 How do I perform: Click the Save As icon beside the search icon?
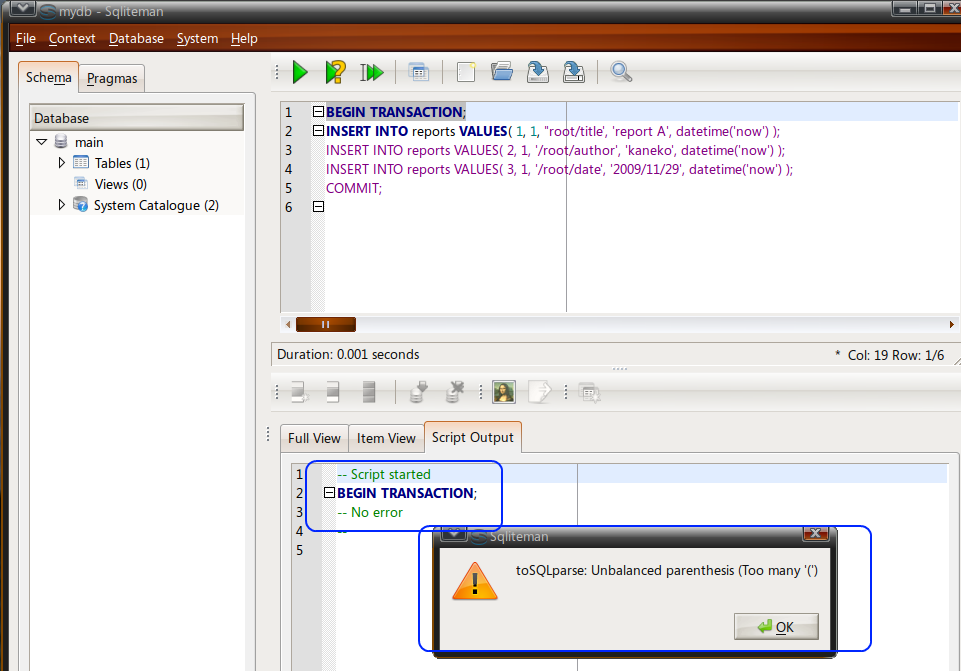(x=574, y=72)
